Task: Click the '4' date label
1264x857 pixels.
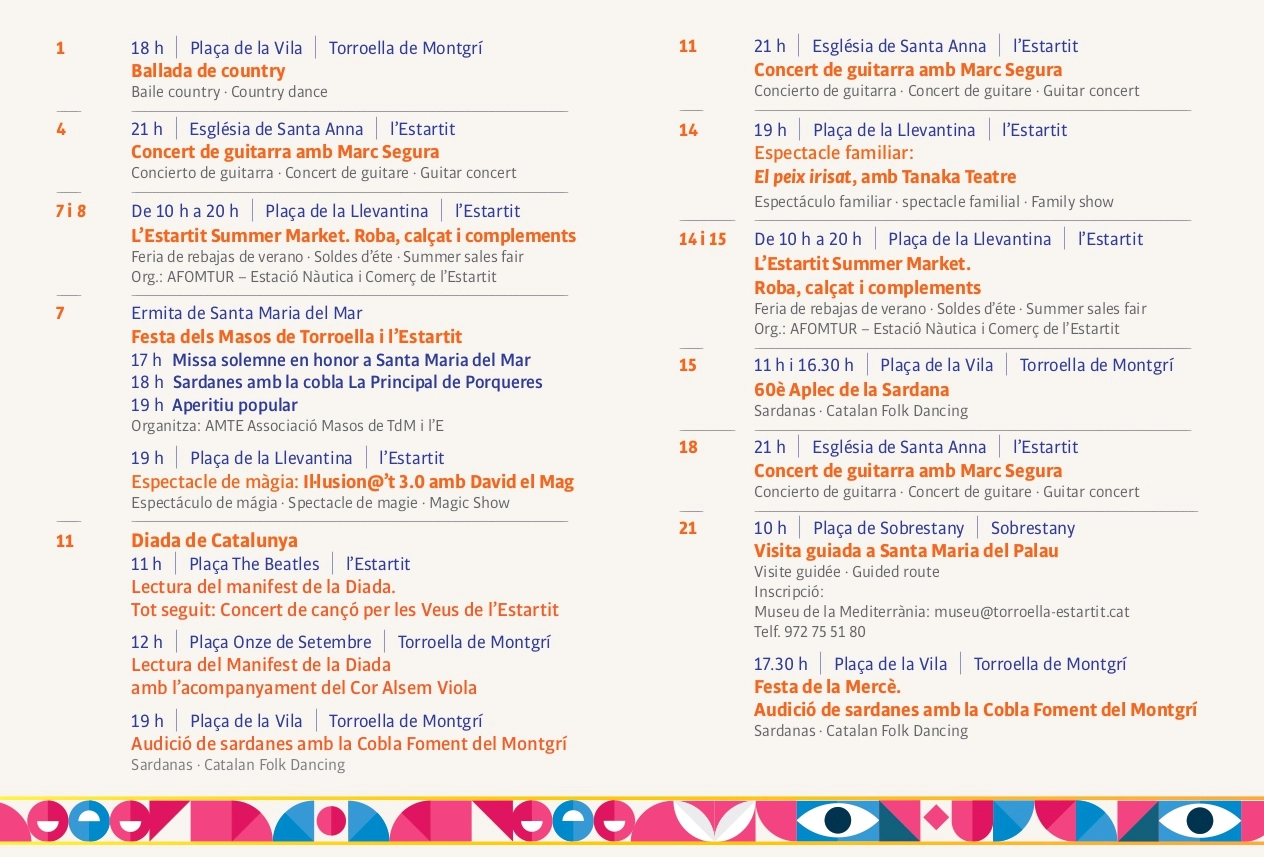Action: [61, 129]
